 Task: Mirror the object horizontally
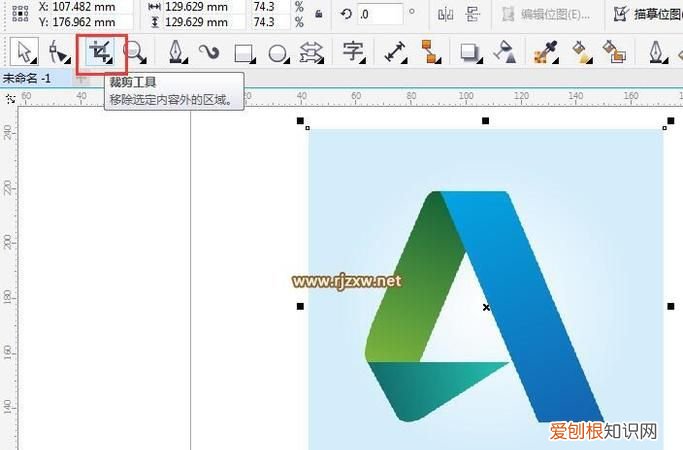(446, 13)
